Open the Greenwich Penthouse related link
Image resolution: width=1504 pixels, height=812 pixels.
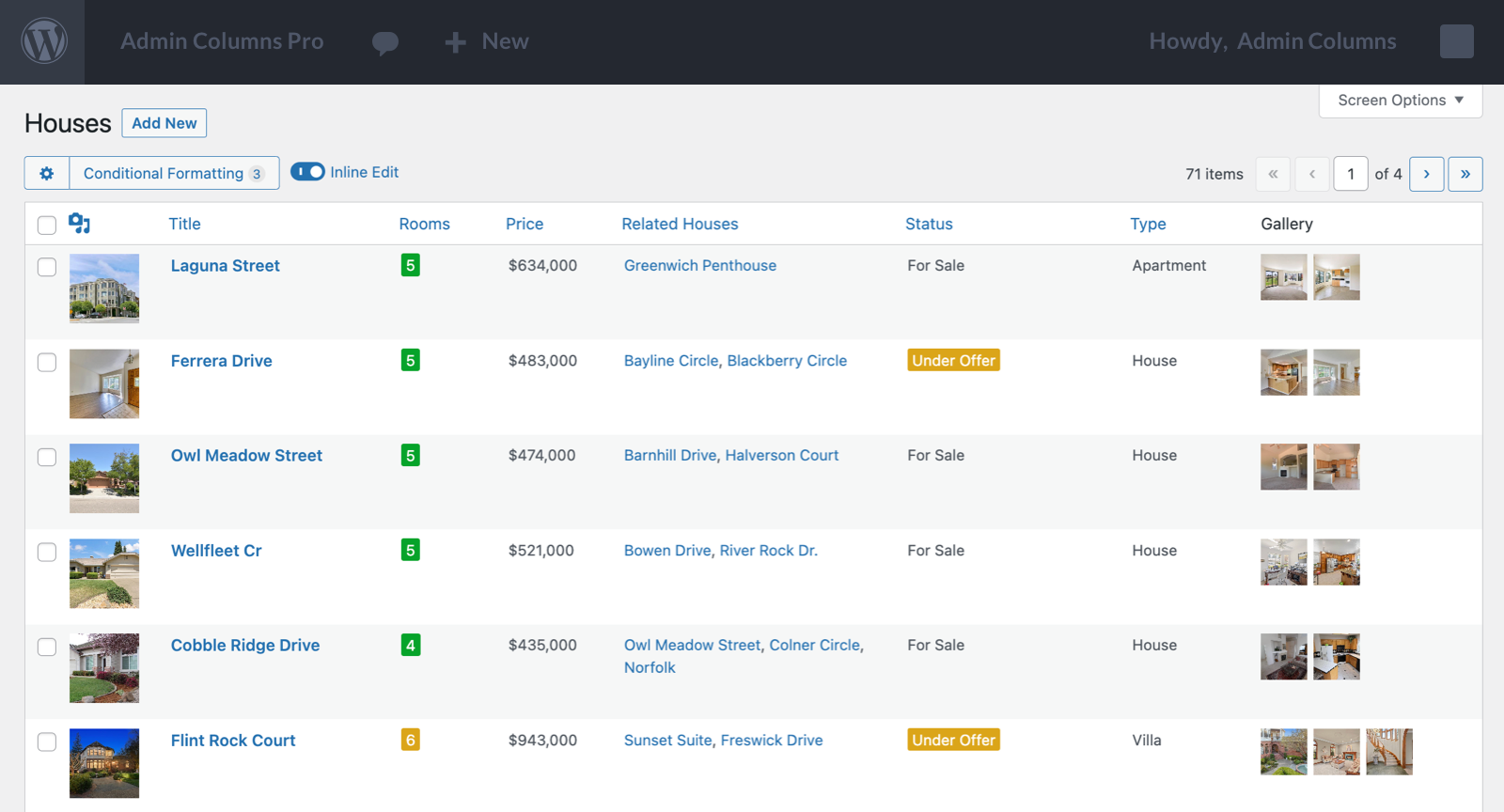point(700,266)
